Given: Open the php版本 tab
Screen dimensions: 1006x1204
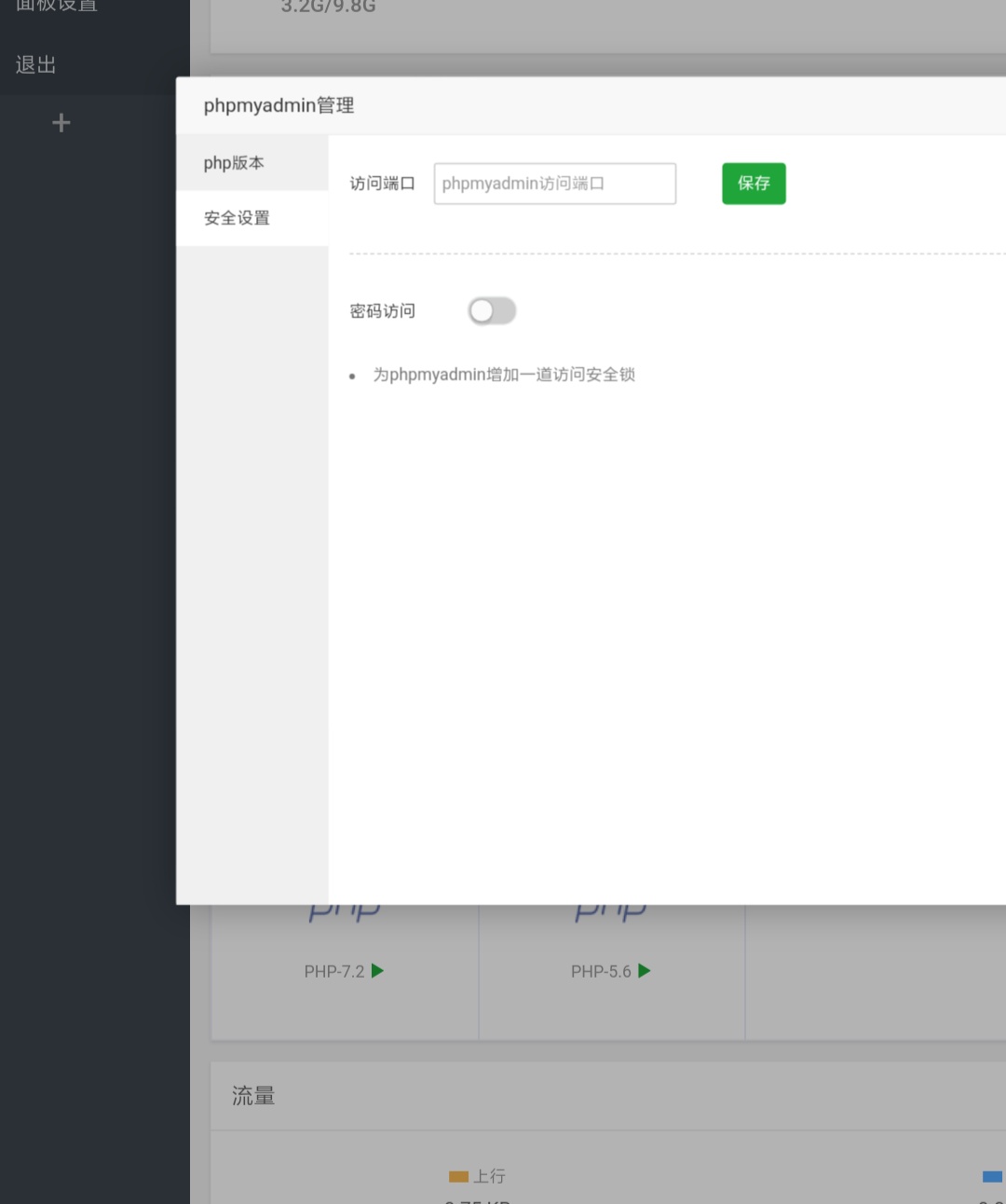Looking at the screenshot, I should [x=251, y=163].
